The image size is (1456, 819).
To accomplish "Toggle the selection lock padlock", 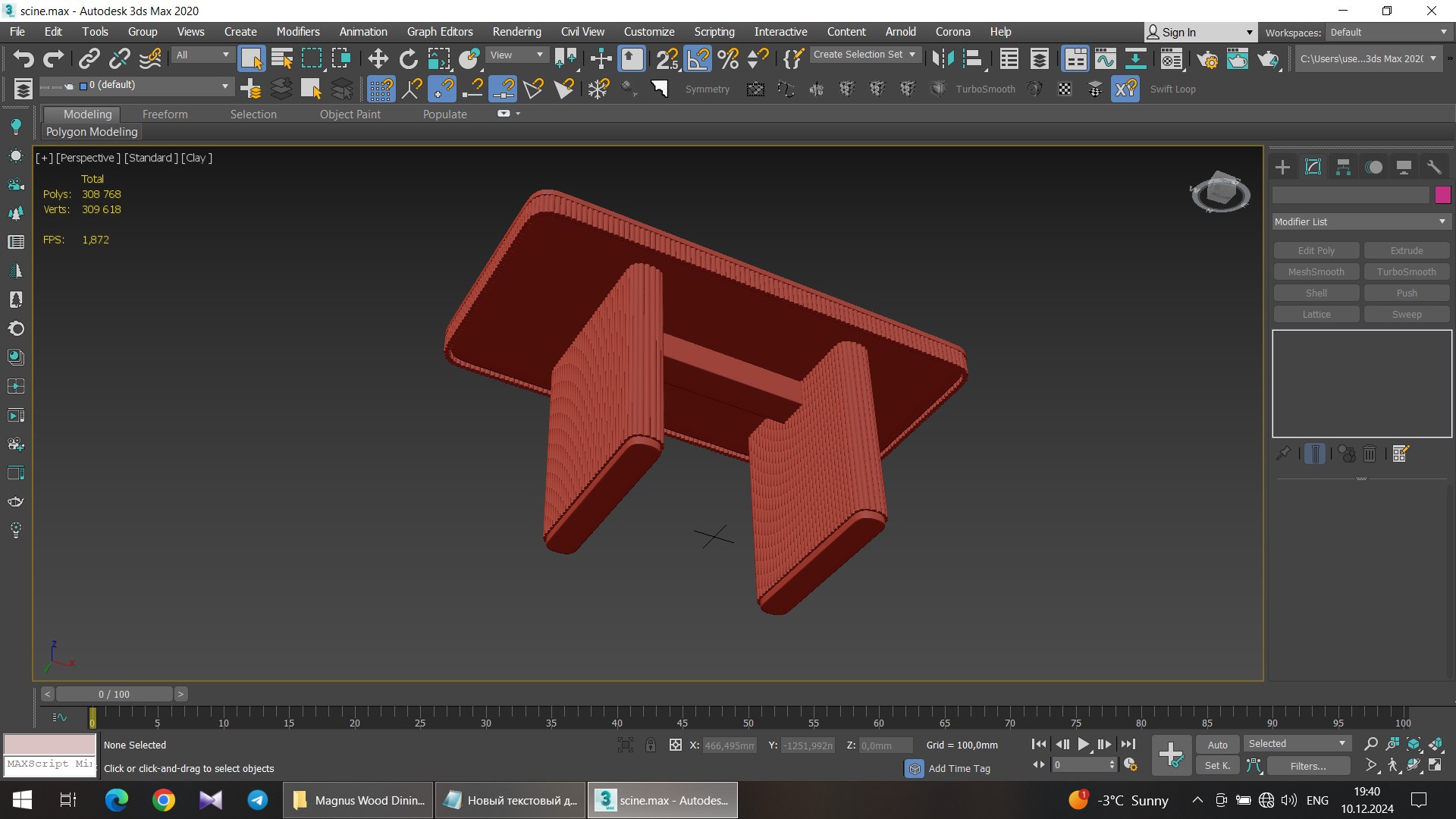I will [x=650, y=745].
